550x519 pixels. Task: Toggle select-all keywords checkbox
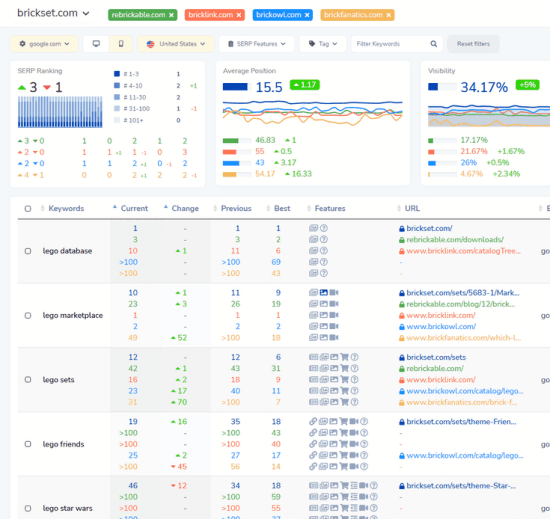[x=28, y=209]
